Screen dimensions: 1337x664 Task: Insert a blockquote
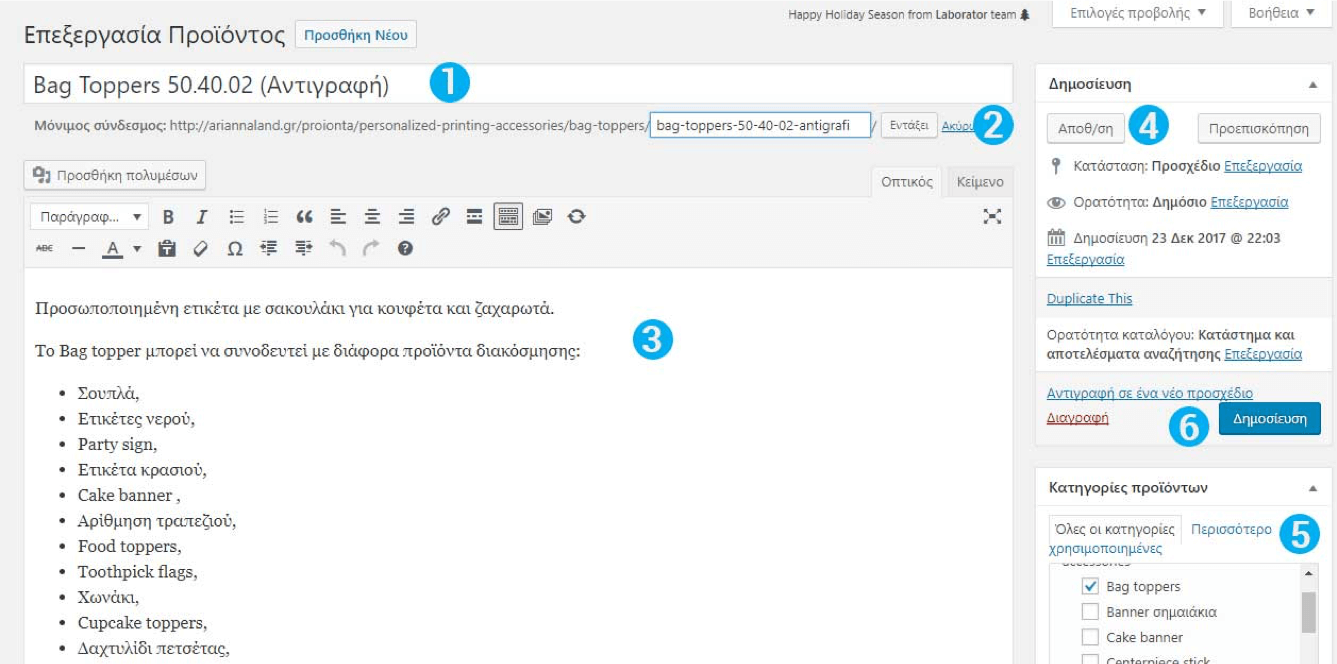305,217
